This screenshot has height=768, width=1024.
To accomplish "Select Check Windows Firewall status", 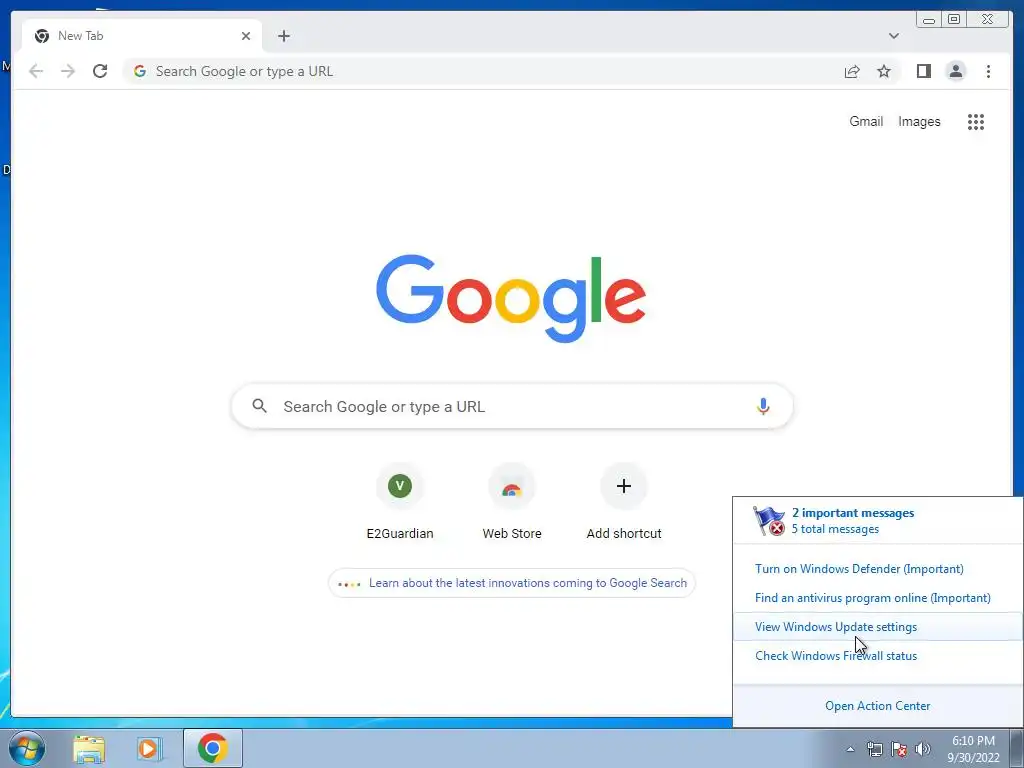I will coord(836,656).
